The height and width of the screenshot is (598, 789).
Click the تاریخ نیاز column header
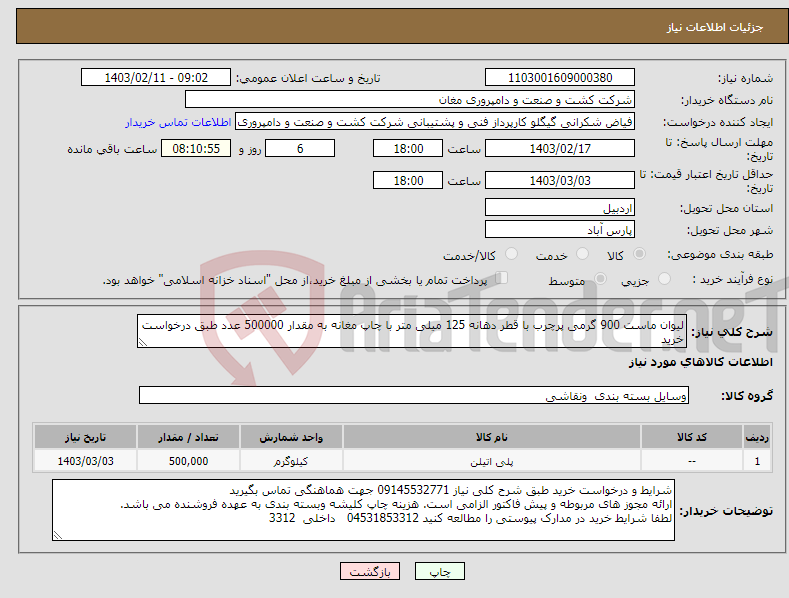(85, 437)
